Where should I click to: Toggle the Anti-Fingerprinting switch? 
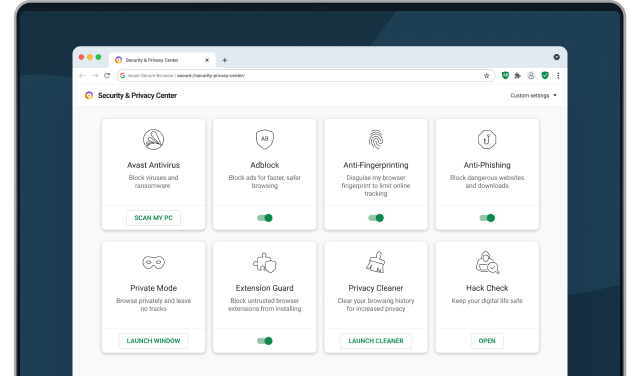tap(376, 218)
